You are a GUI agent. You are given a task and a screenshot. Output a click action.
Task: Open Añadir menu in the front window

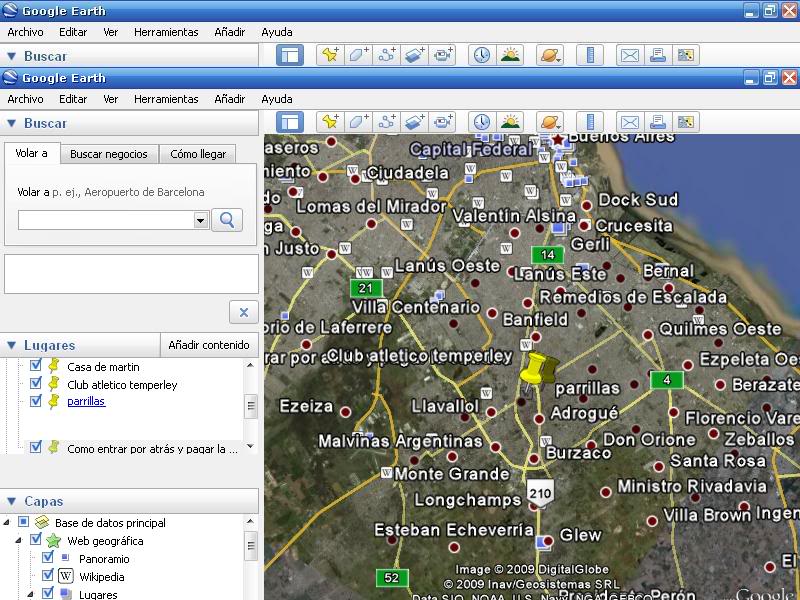230,99
